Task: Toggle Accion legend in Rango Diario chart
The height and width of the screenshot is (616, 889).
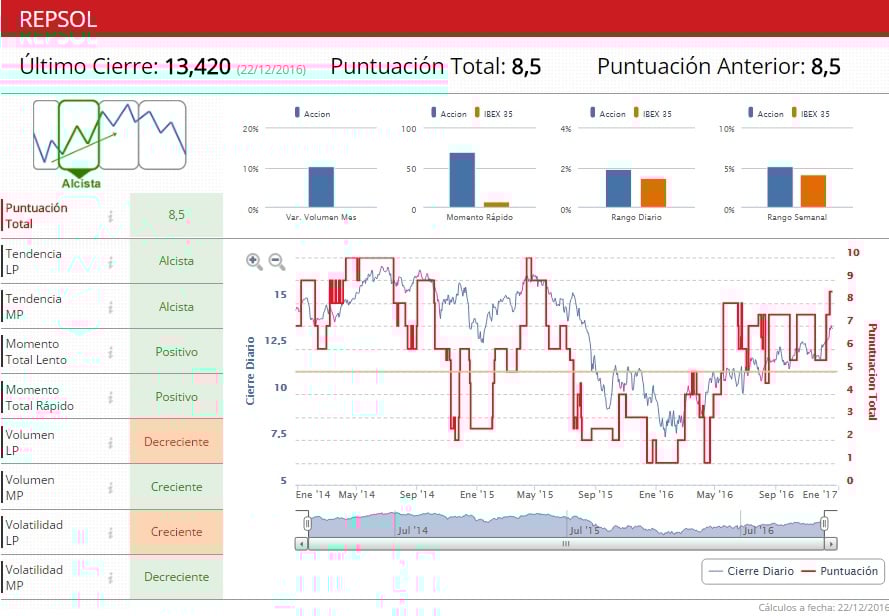Action: (x=608, y=113)
